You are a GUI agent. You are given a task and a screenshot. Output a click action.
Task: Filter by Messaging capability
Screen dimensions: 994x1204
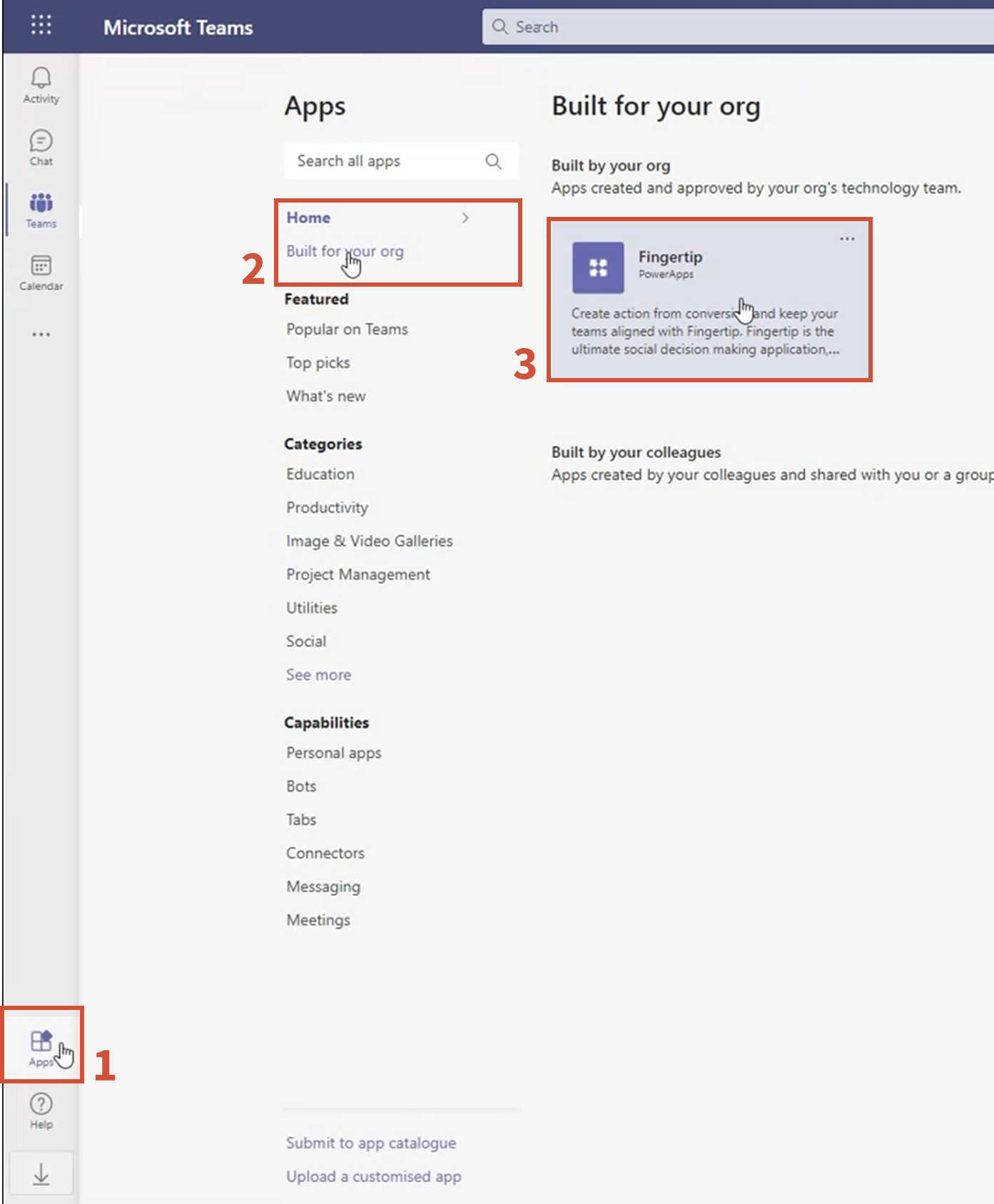click(x=323, y=887)
